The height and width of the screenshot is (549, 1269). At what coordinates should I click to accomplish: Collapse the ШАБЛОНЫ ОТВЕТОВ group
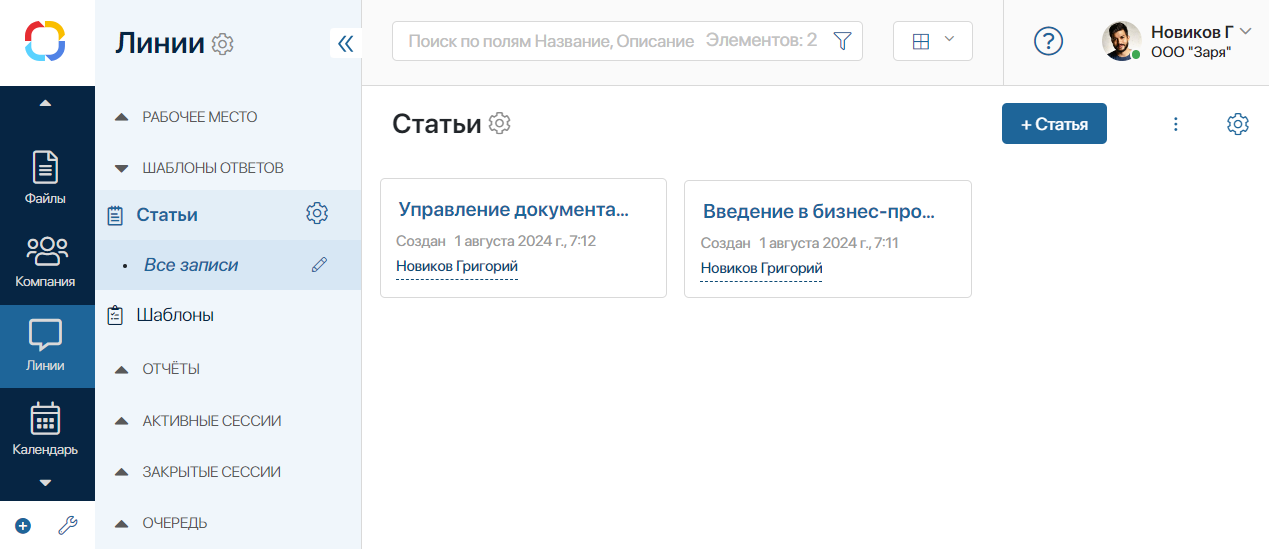[199, 168]
